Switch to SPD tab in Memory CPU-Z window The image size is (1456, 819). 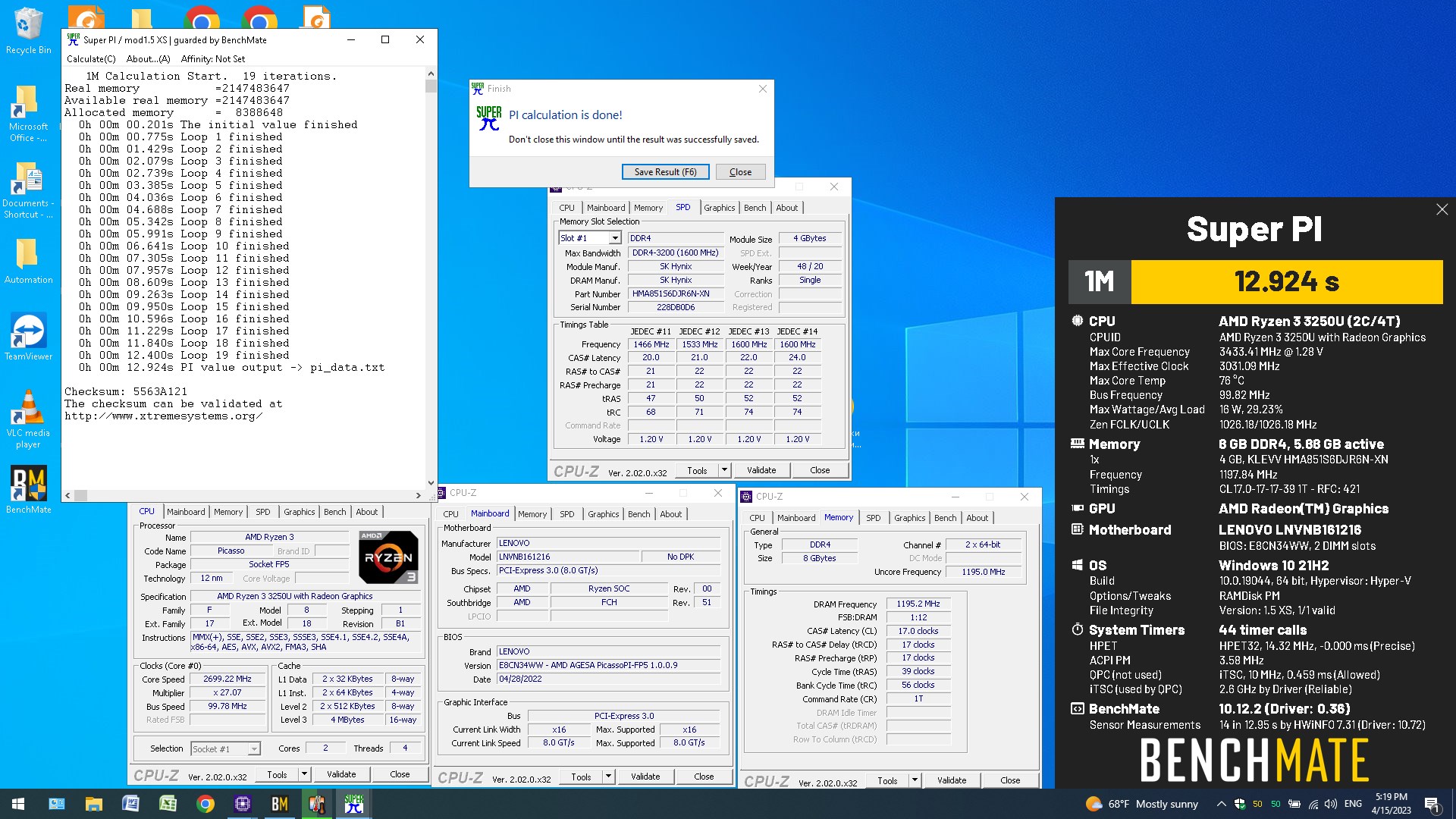873,518
